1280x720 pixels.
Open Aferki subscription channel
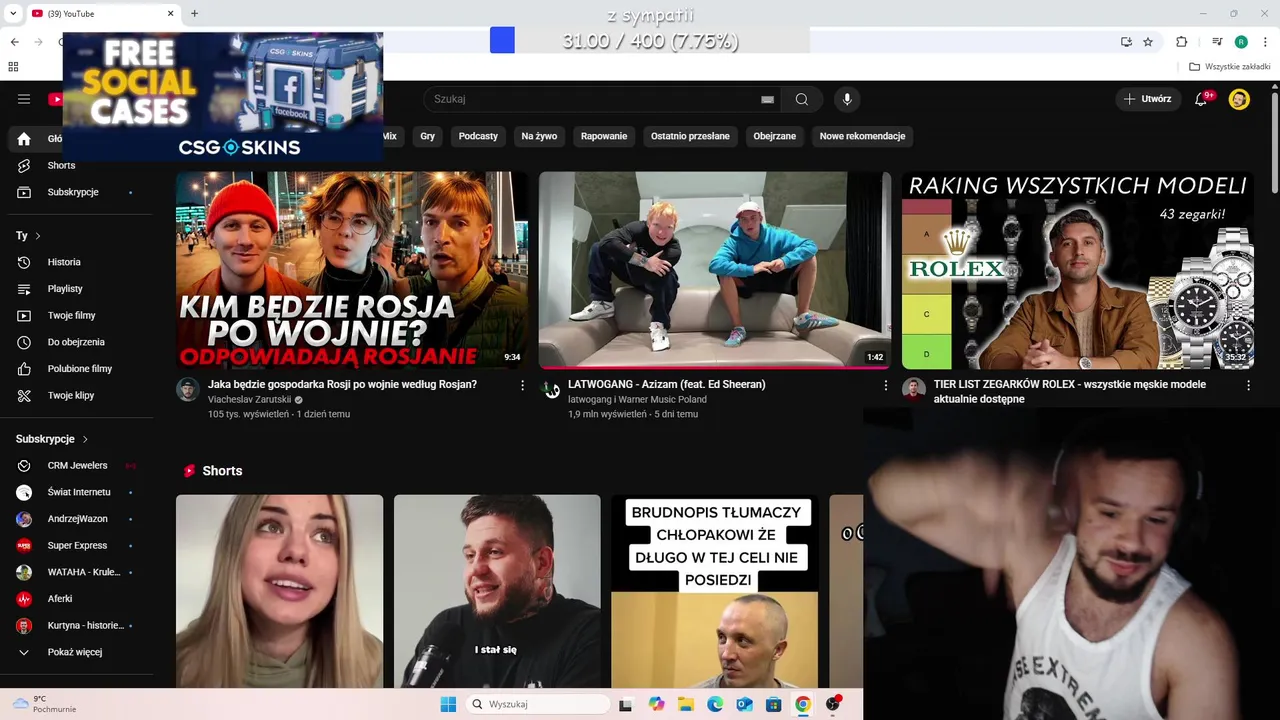click(60, 599)
